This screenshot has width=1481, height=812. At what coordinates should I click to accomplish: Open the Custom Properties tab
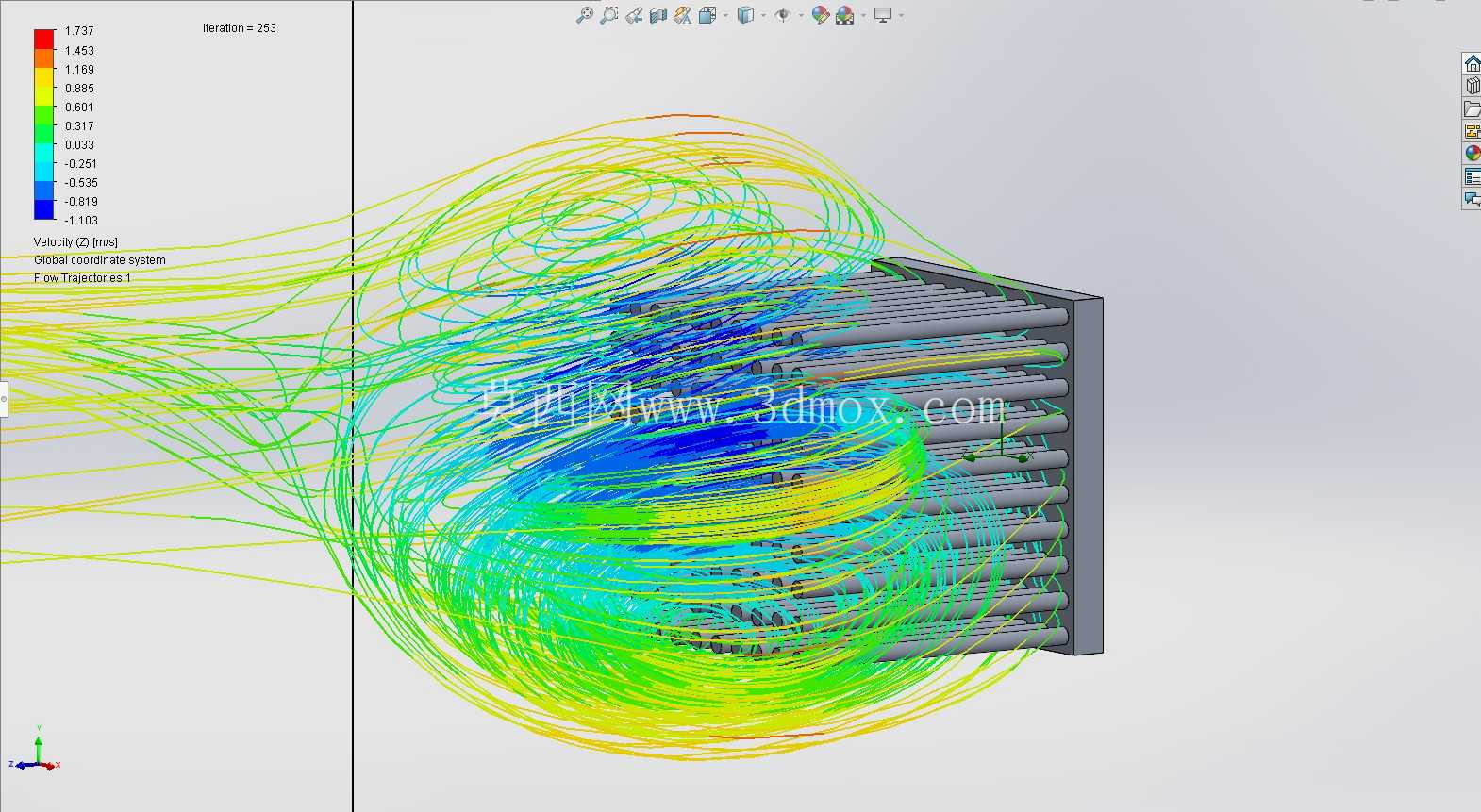click(x=1472, y=176)
